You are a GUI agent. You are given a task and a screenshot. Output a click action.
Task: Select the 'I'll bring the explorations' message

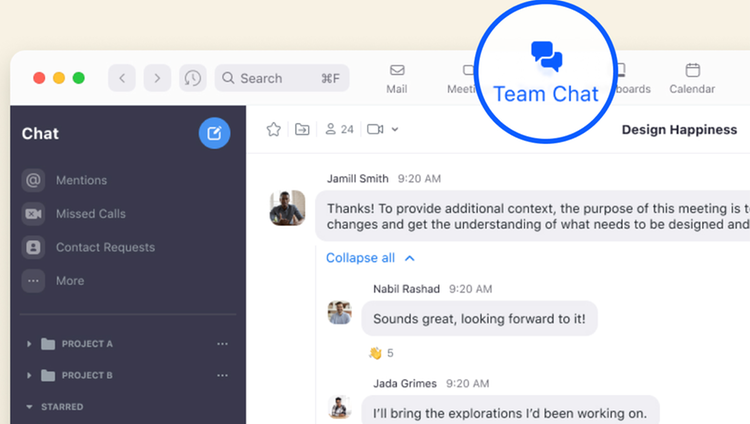click(510, 410)
